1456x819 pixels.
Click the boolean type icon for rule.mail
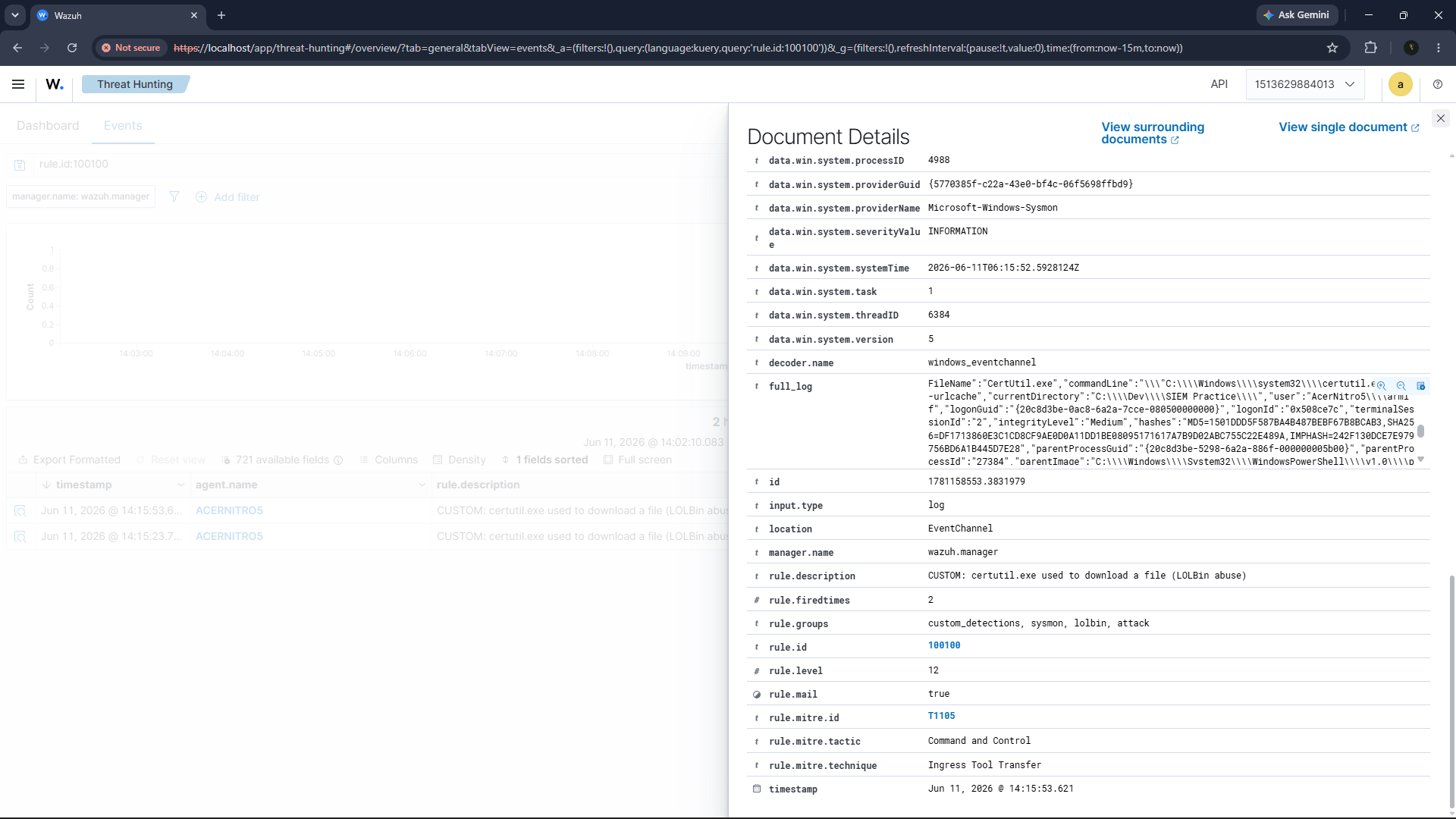click(x=757, y=695)
